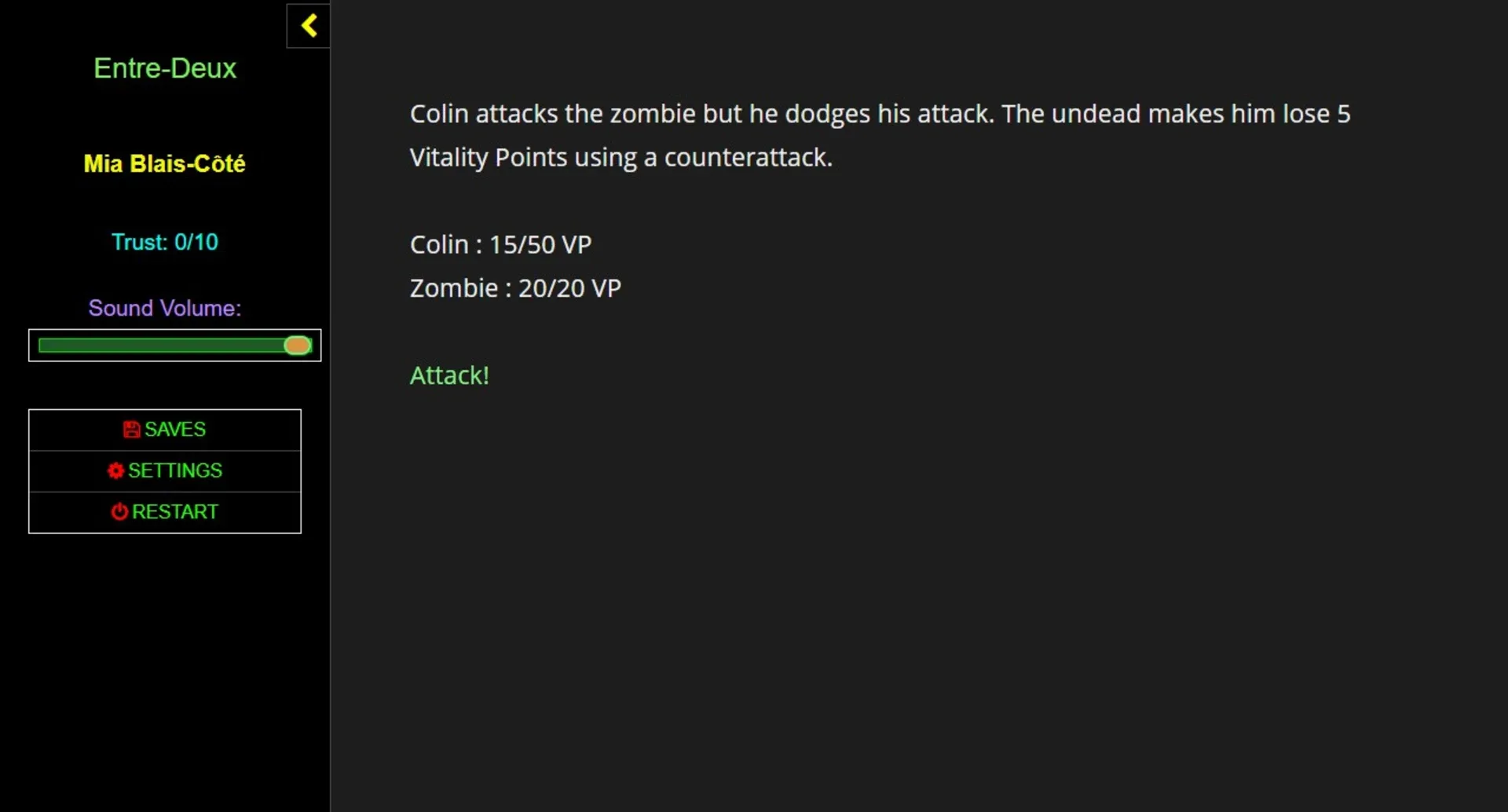Click the orange sound volume slider knob
The height and width of the screenshot is (812, 1508).
point(298,346)
